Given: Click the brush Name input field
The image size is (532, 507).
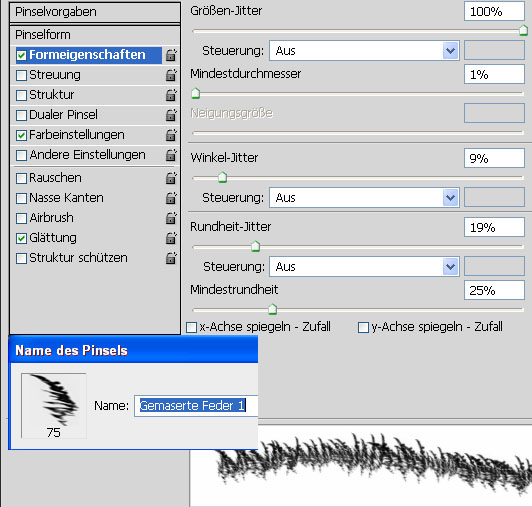Looking at the screenshot, I should click(x=196, y=406).
